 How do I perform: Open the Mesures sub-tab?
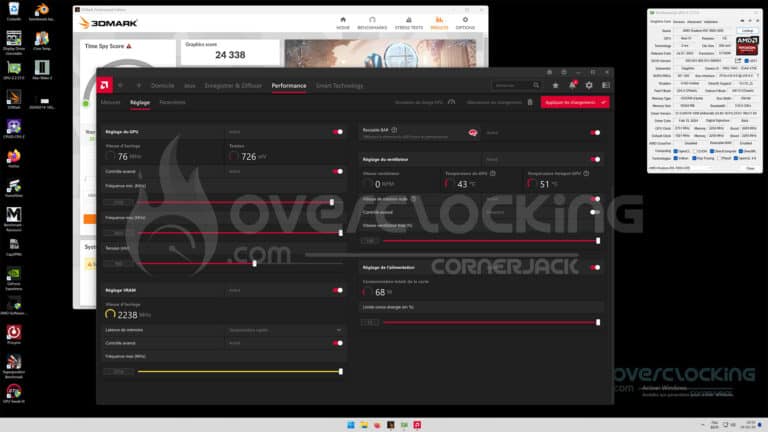point(110,102)
